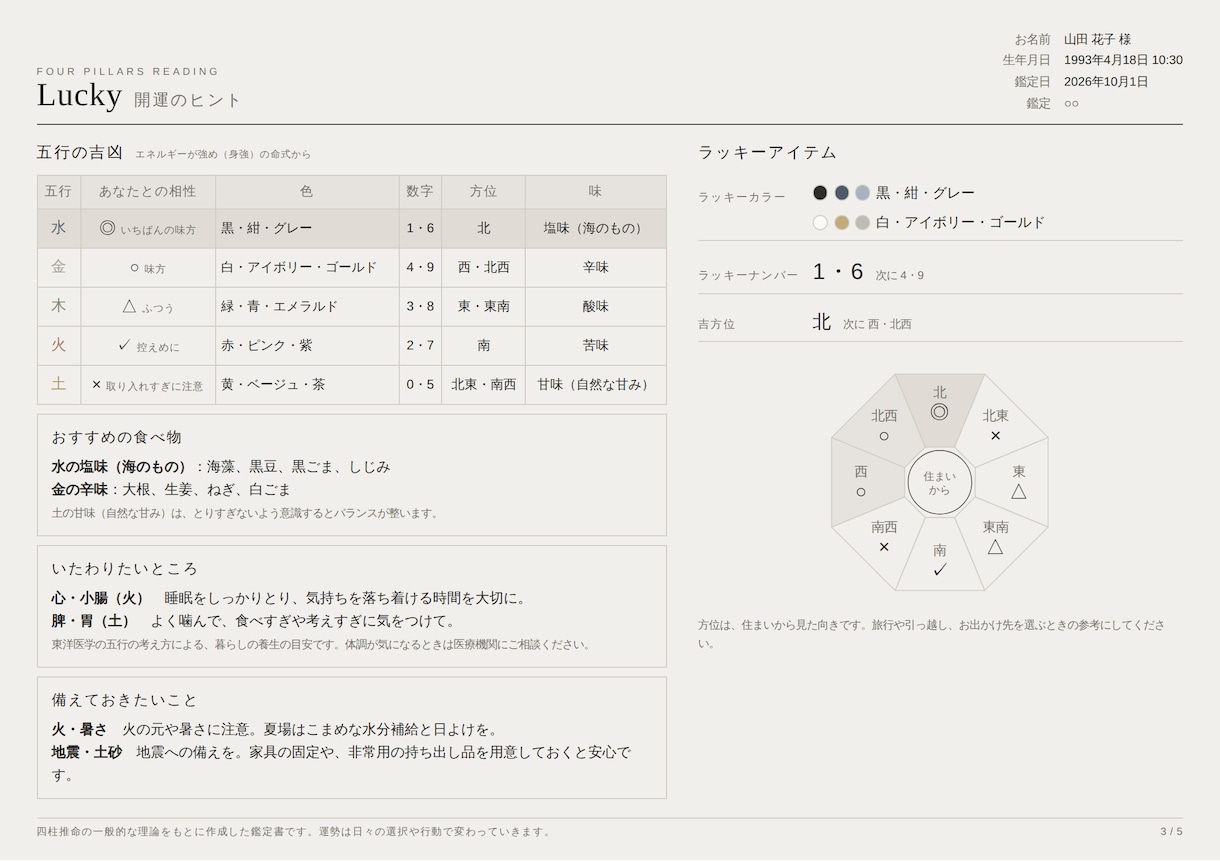1220x861 pixels.
Task: Click the 北東・南西 direction cell
Action: (483, 384)
